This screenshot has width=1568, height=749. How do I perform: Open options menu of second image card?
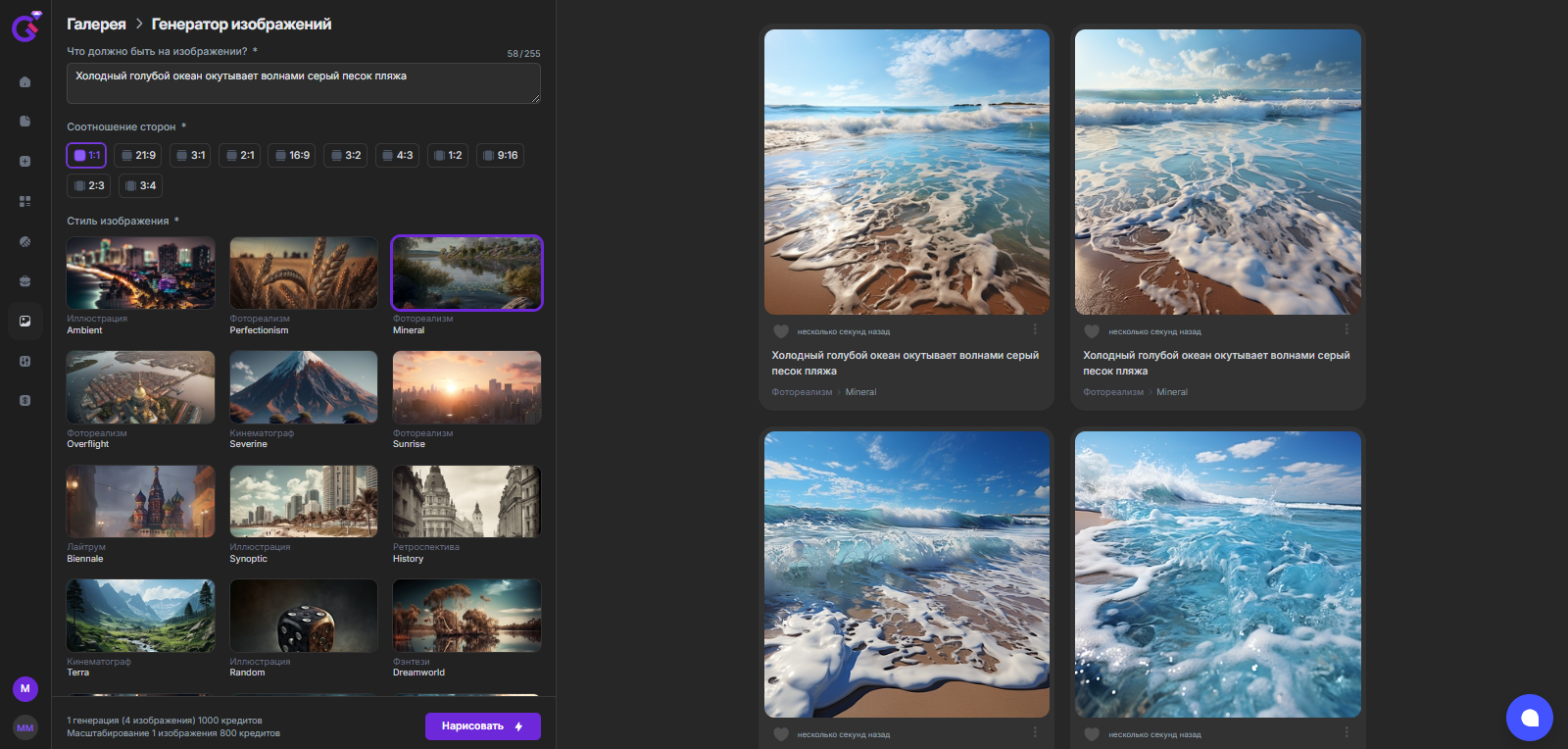click(x=1347, y=329)
